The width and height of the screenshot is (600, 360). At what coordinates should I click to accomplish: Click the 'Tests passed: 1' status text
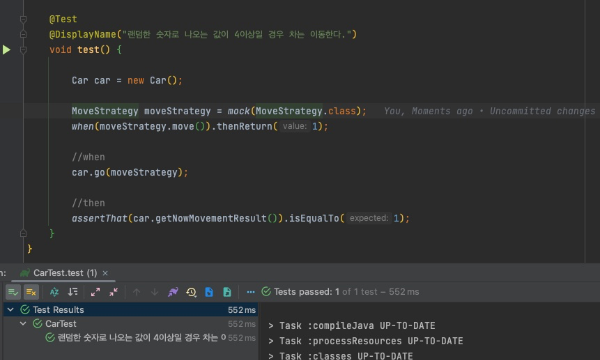click(x=307, y=292)
